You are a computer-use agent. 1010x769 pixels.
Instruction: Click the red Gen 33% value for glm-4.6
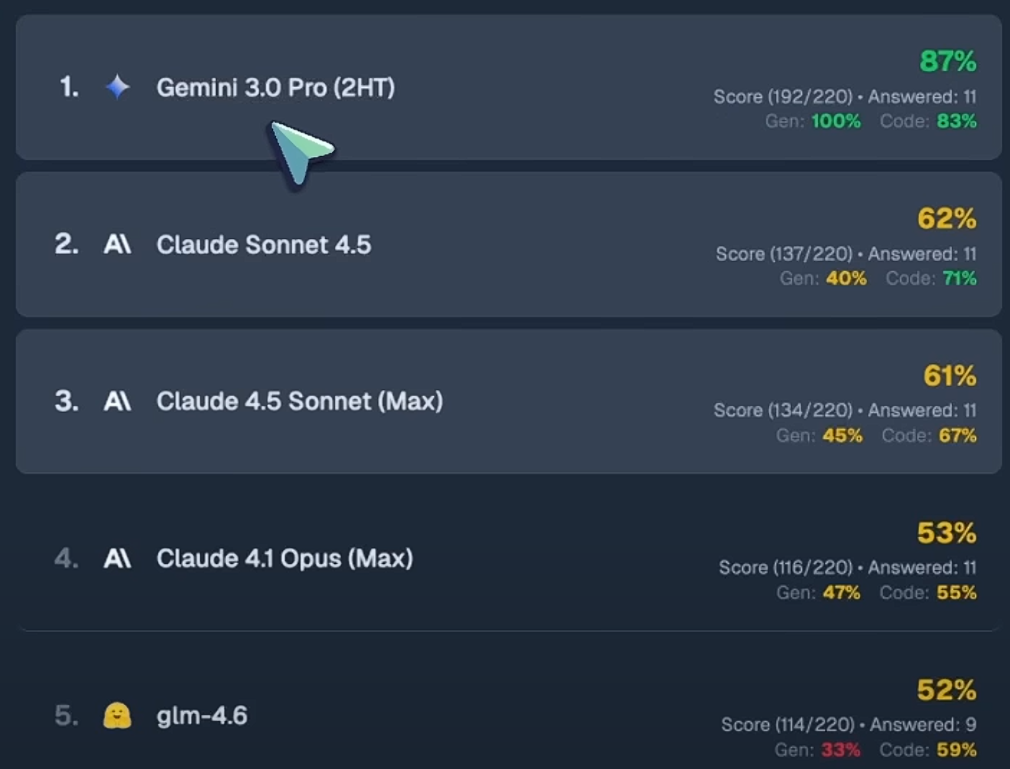tap(841, 749)
